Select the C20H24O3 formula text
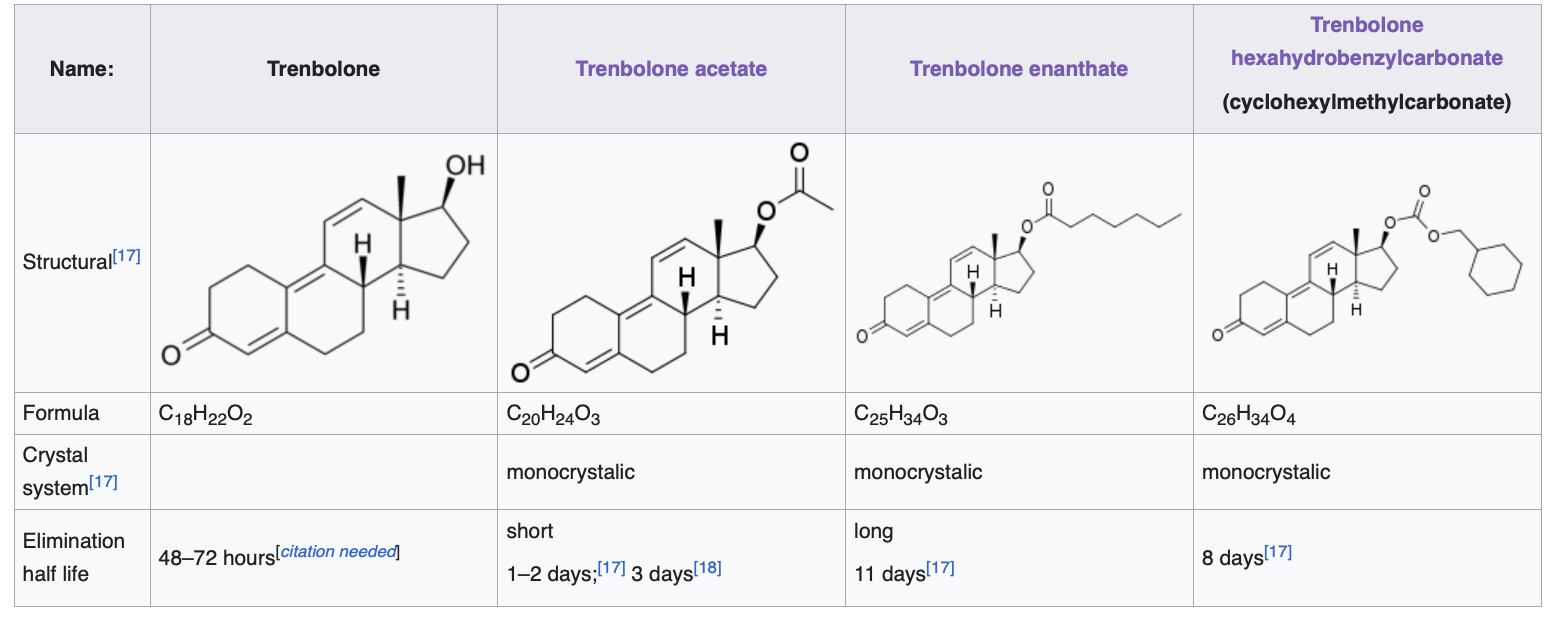 pyautogui.click(x=554, y=414)
